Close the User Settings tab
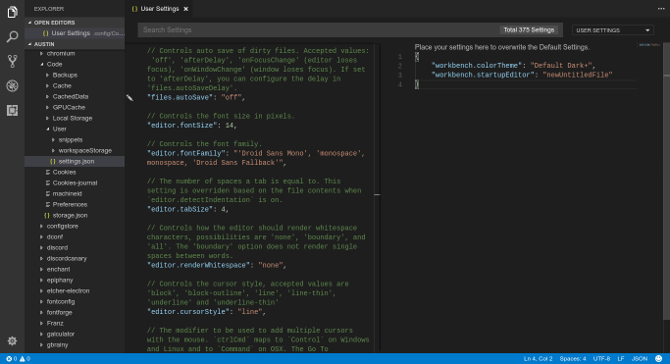 [186, 9]
